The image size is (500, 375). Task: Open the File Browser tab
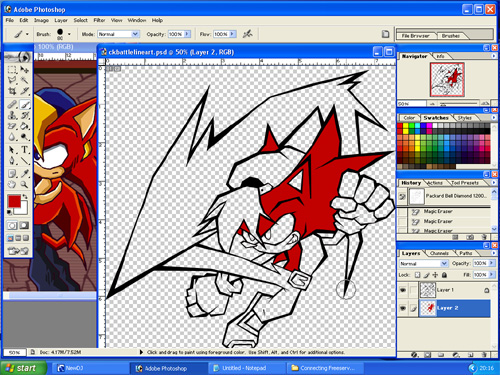tap(415, 36)
